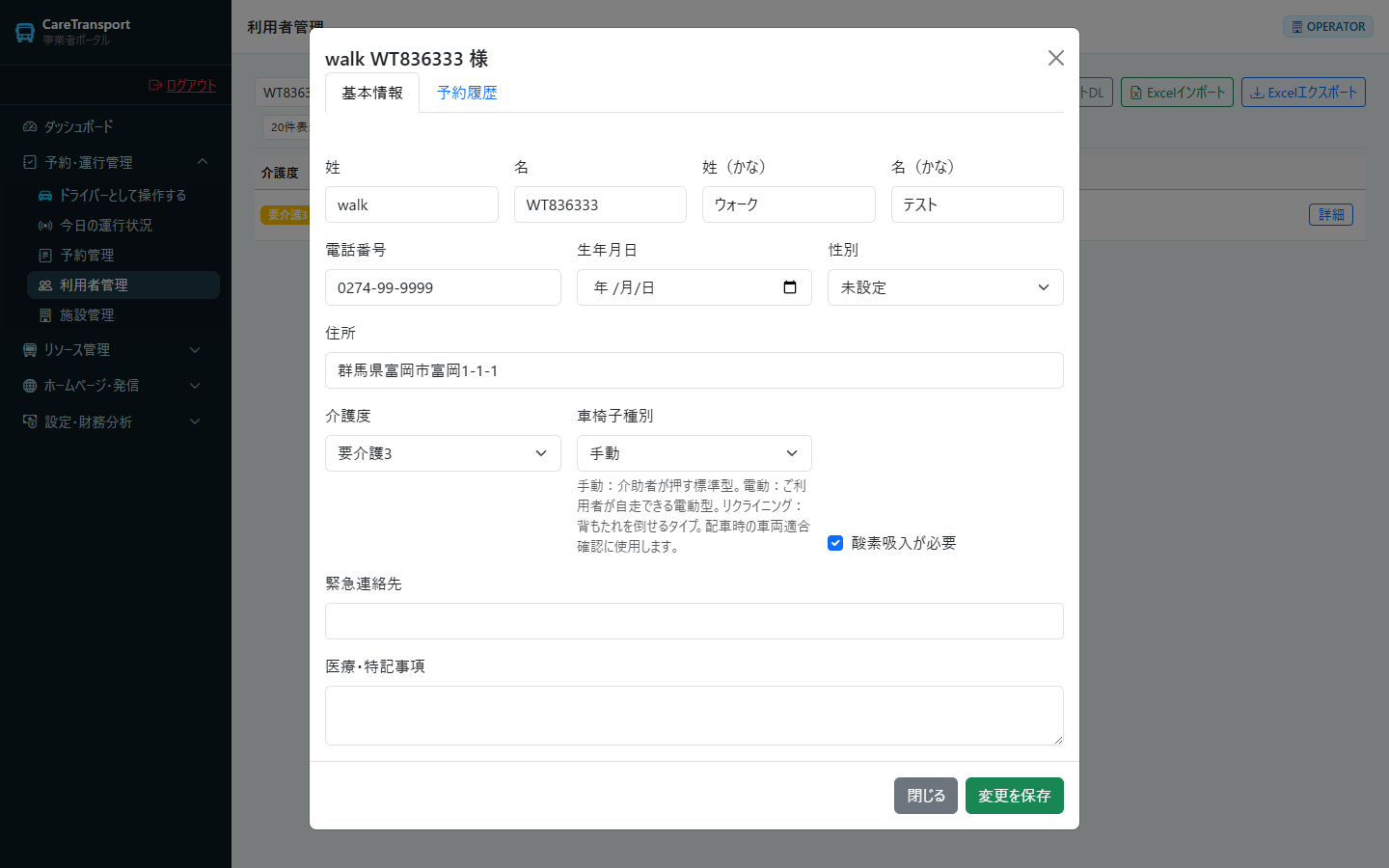Click the broadcast icon beside 今日の運行状況
The height and width of the screenshot is (868, 1389).
point(45,225)
